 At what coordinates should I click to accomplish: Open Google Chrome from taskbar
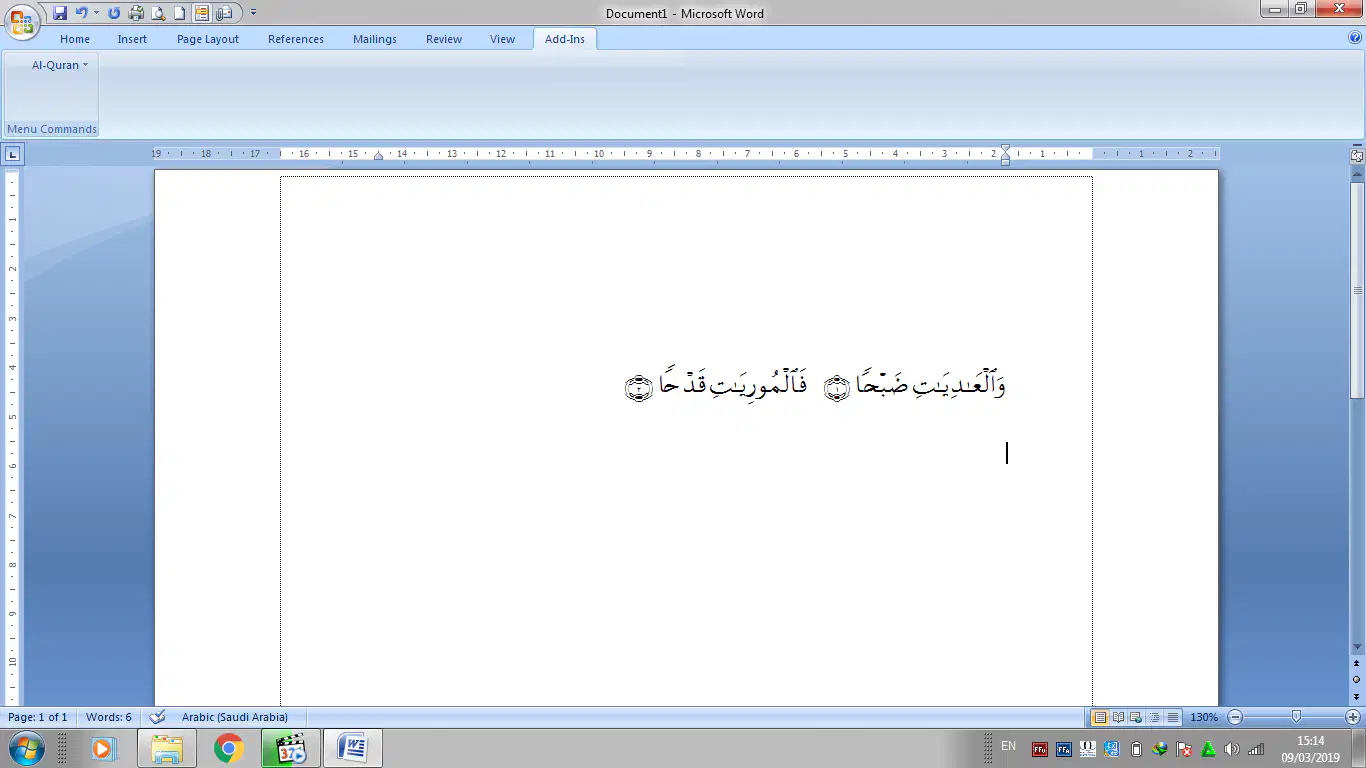229,748
